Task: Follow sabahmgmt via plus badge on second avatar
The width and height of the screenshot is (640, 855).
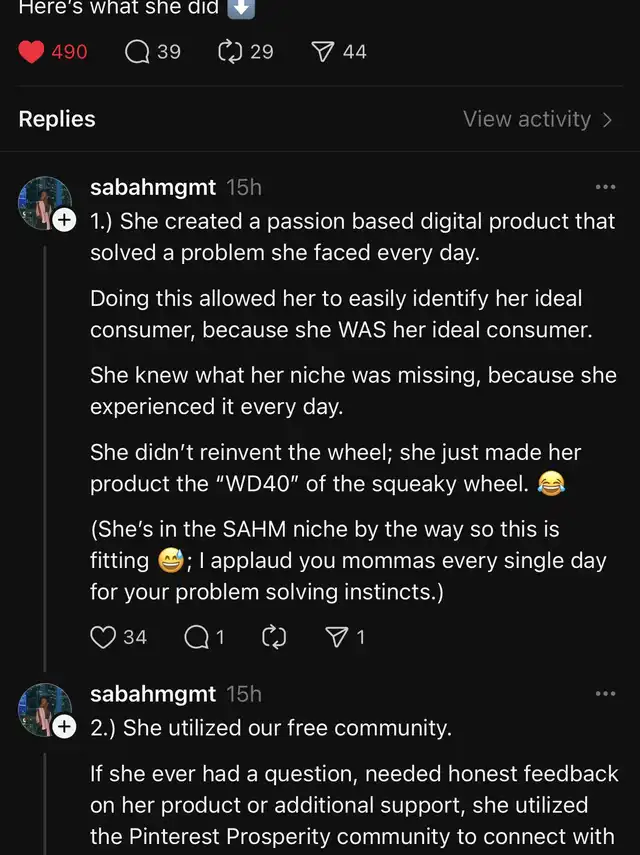Action: [64, 727]
